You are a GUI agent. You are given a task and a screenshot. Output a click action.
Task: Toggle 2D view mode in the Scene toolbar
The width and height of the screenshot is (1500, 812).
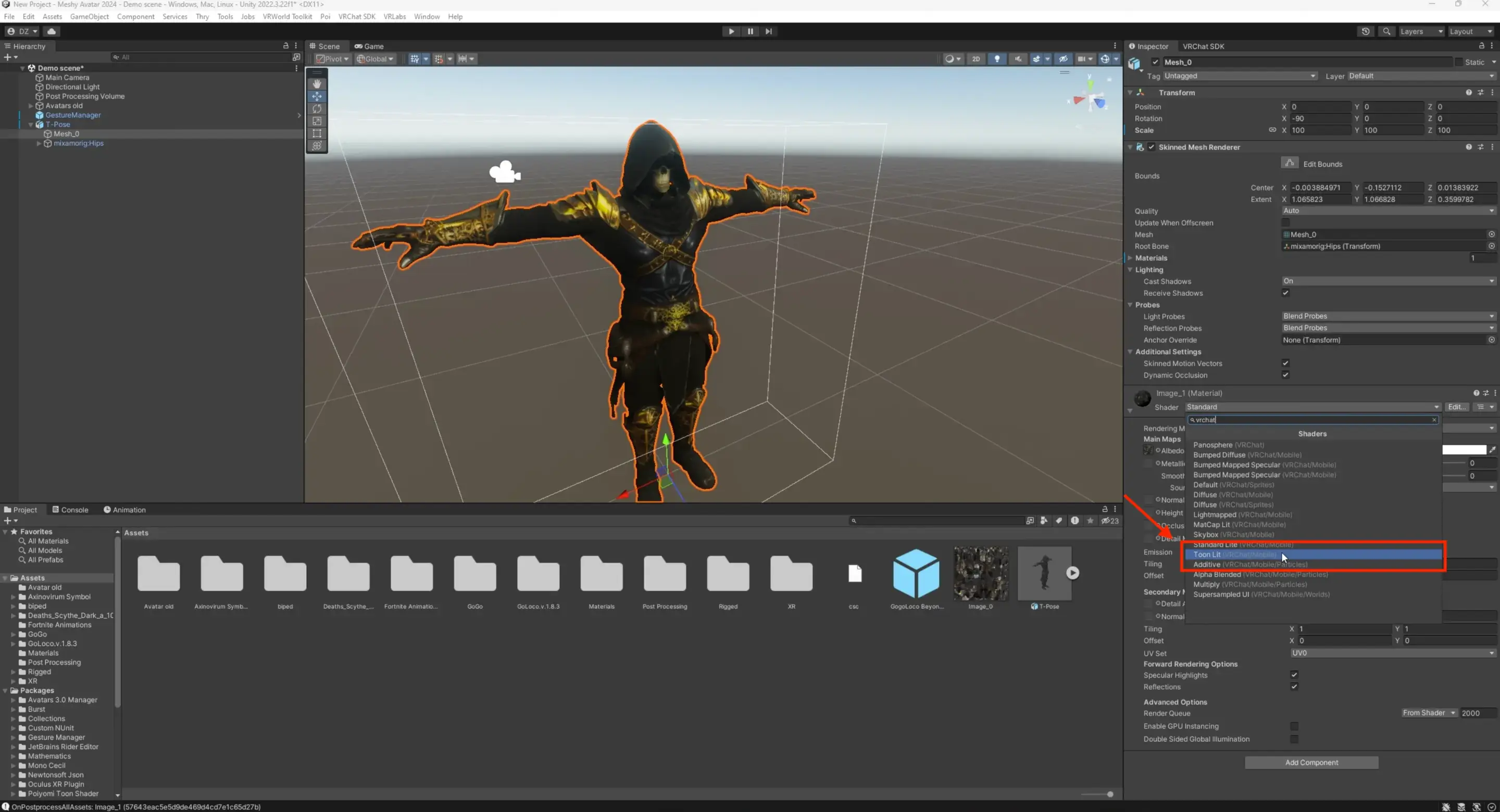[x=977, y=59]
